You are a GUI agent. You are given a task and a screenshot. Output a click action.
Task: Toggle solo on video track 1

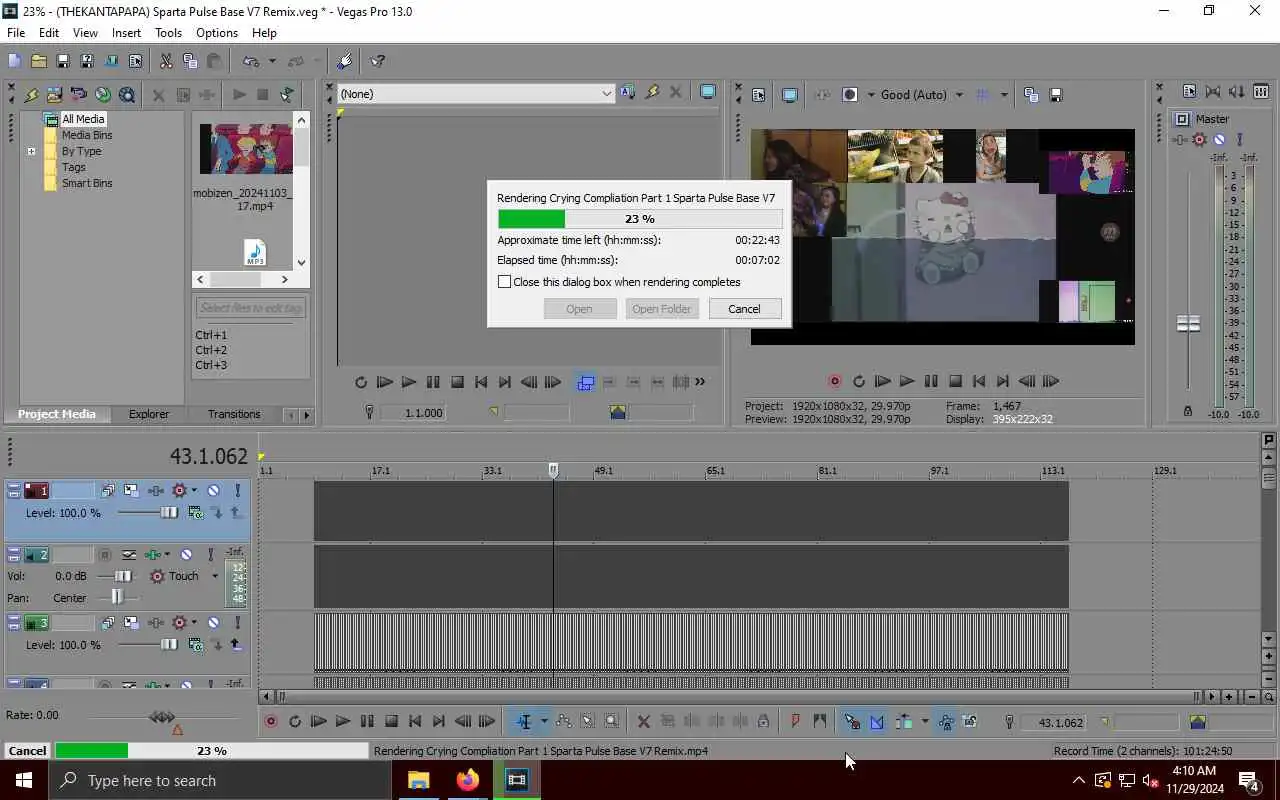pyautogui.click(x=238, y=490)
